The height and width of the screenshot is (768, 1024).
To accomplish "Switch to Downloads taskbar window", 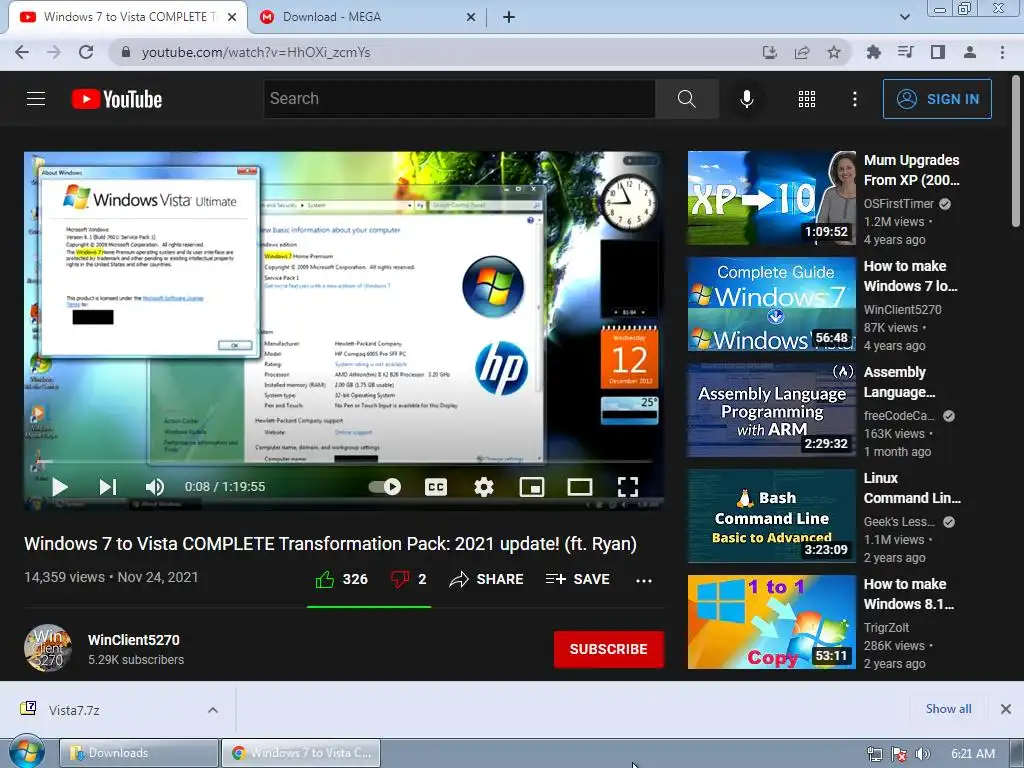I will coord(138,753).
